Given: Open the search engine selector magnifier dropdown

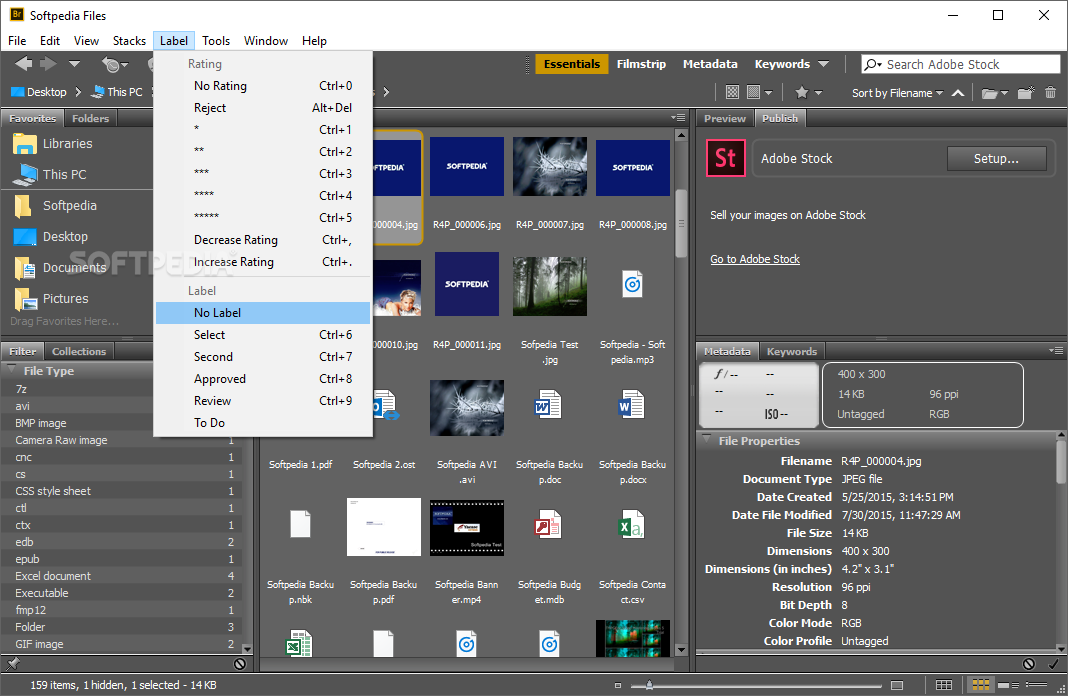Looking at the screenshot, I should (x=873, y=65).
